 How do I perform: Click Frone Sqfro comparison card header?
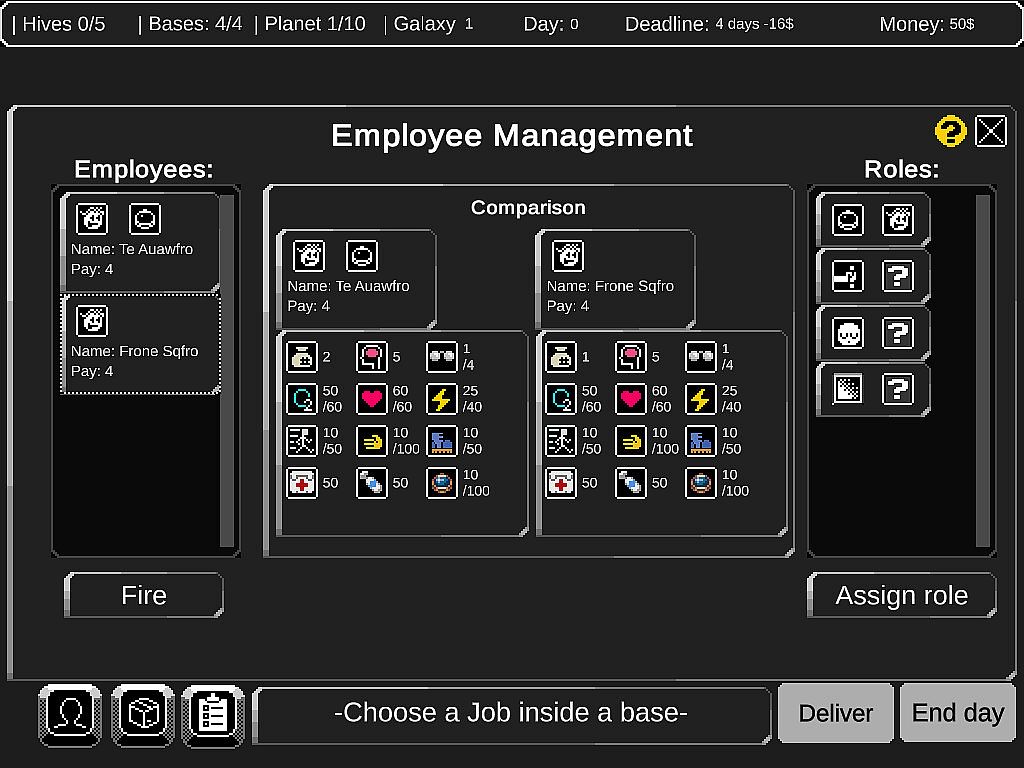point(615,279)
